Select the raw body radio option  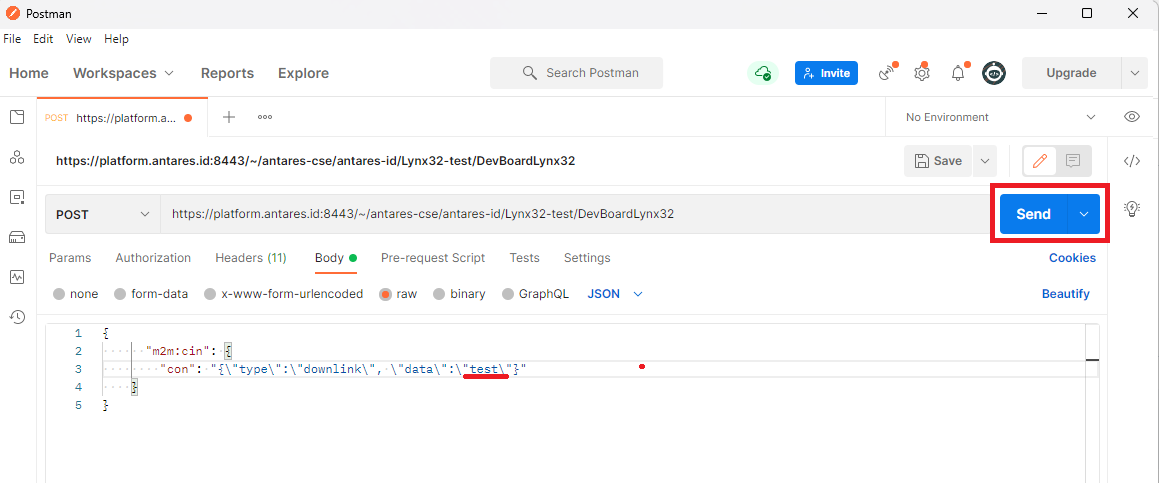385,294
